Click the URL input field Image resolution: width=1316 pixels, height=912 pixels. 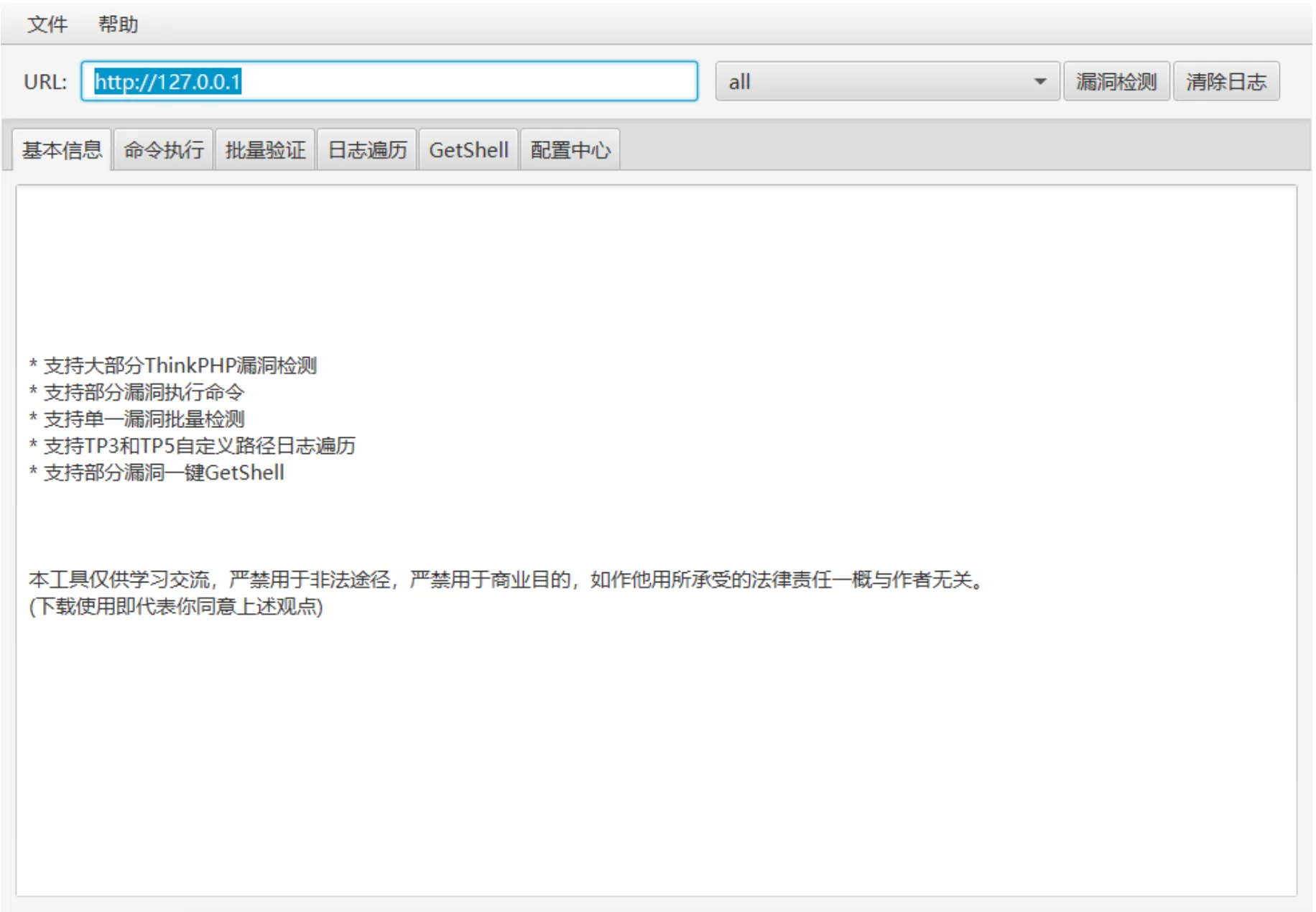(388, 81)
